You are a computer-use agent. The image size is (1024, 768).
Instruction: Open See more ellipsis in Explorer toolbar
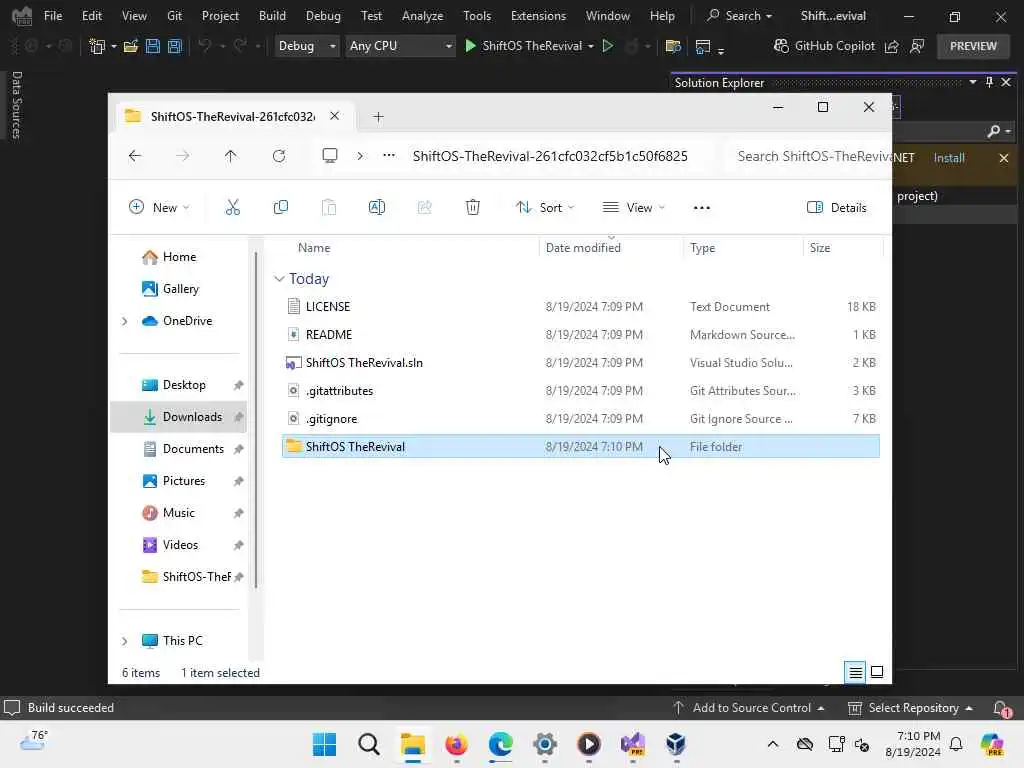coord(701,208)
